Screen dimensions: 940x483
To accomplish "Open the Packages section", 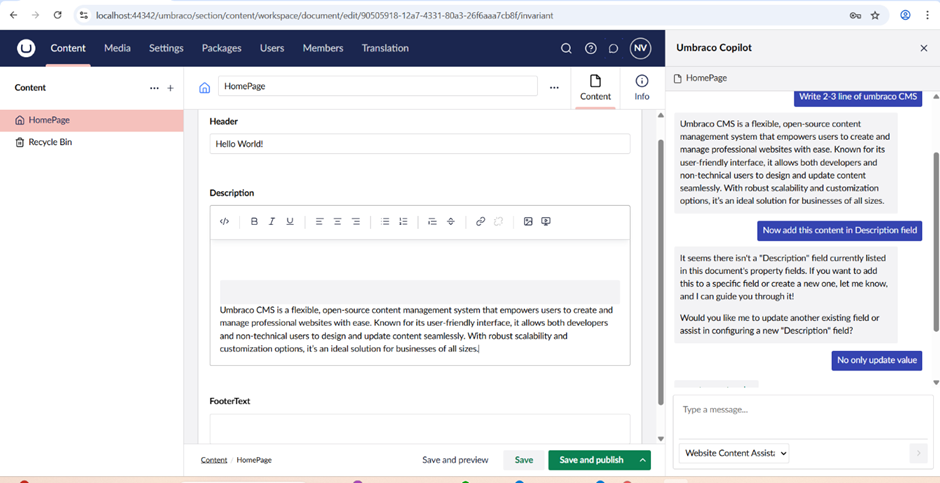I will coord(221,49).
